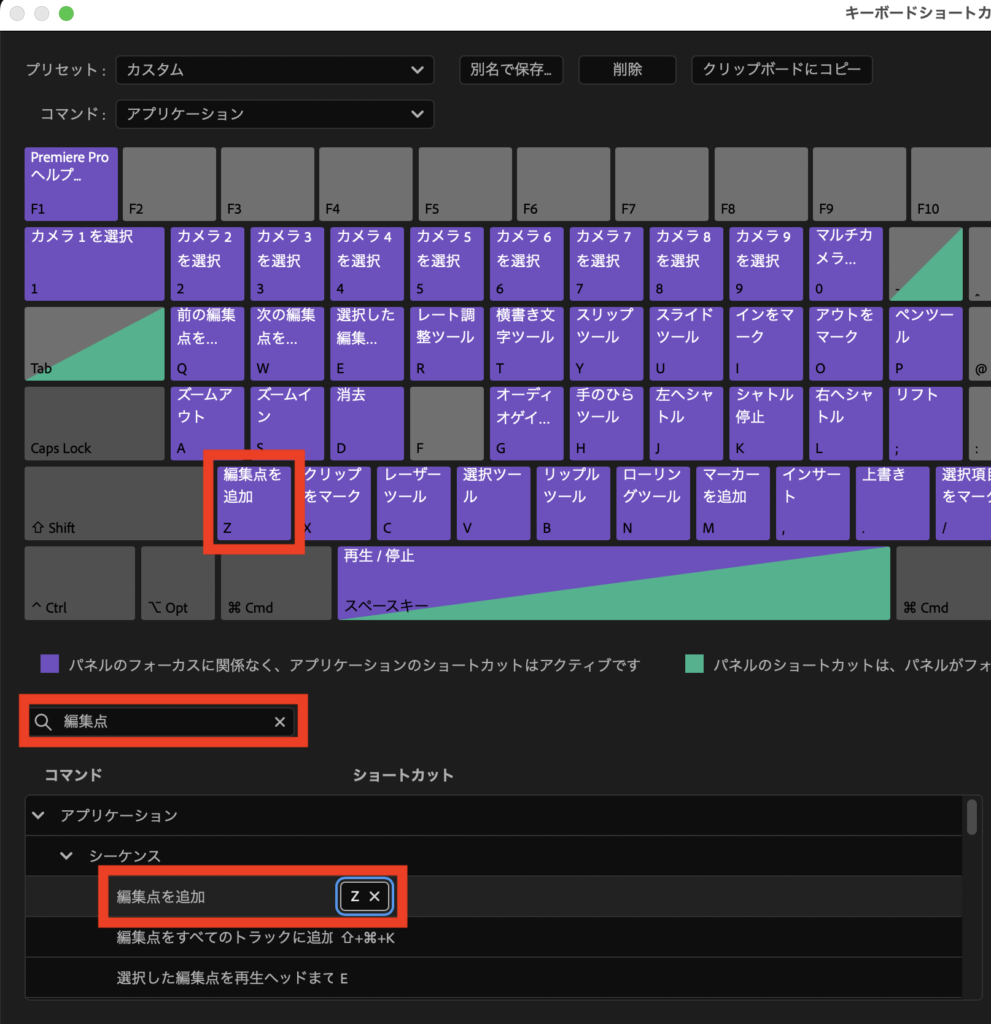Click the Tab key on keyboard layout
Screen dimensions: 991x1024
(95, 344)
